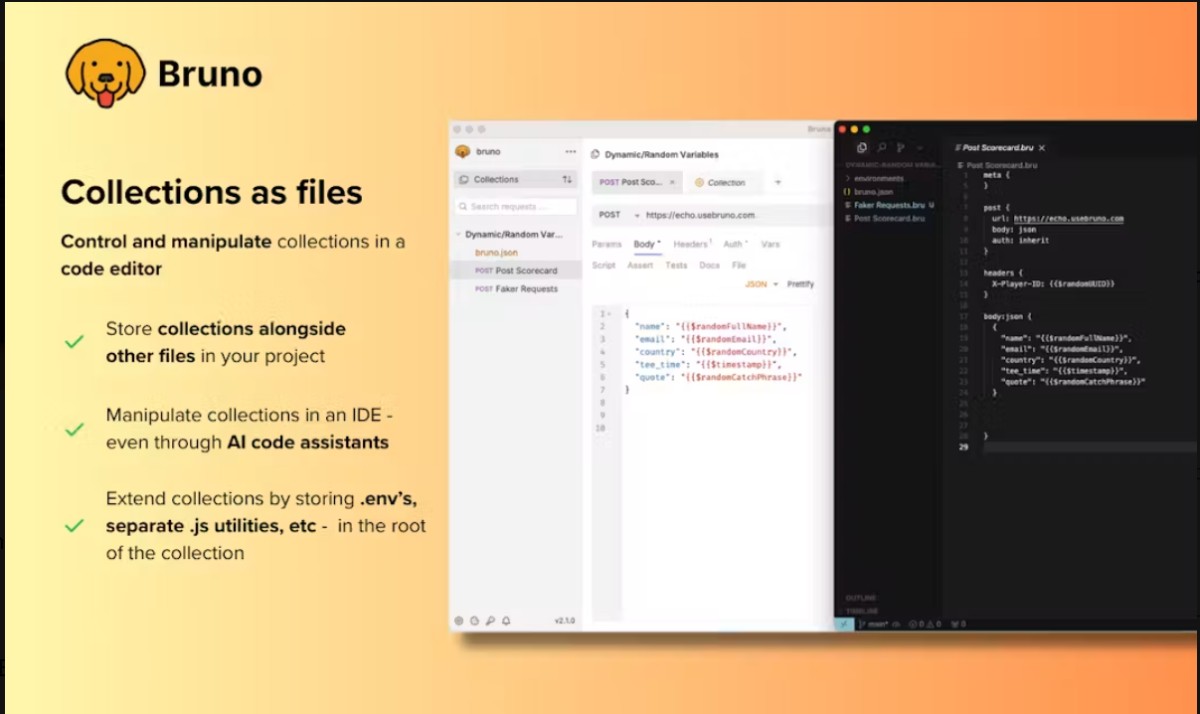Open the VS Code Explorer files icon
Image resolution: width=1200 pixels, height=714 pixels.
click(862, 147)
